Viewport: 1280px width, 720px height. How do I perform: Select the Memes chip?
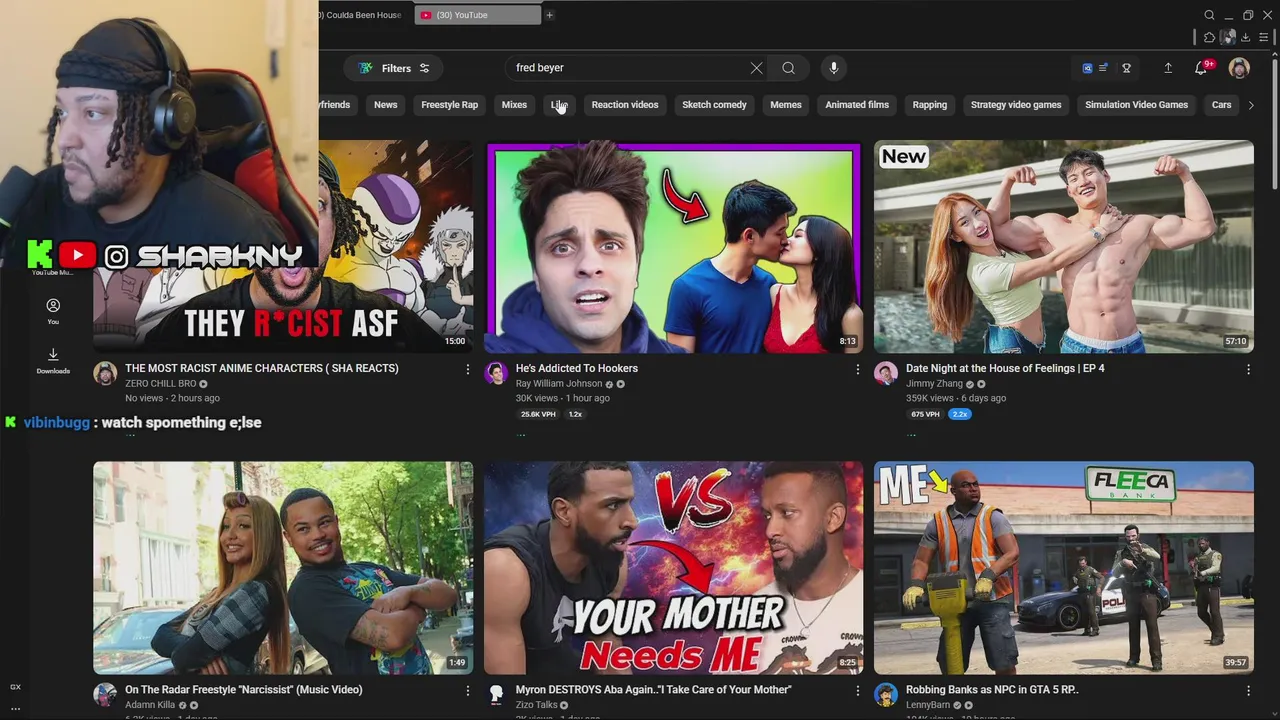point(786,105)
